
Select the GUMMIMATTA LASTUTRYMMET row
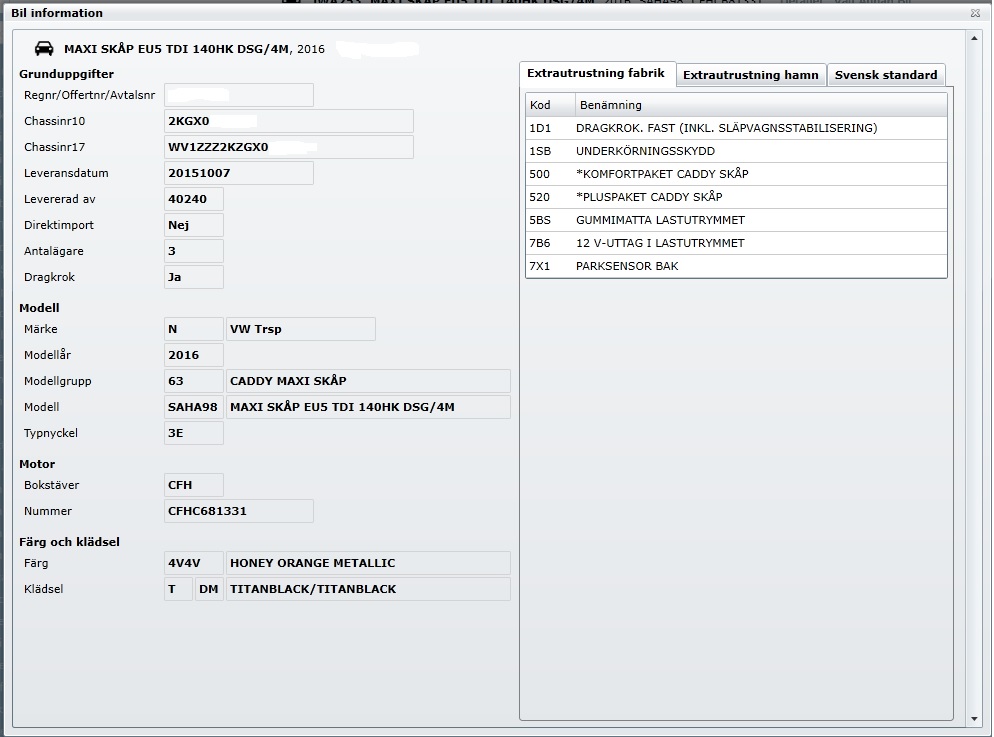point(736,220)
